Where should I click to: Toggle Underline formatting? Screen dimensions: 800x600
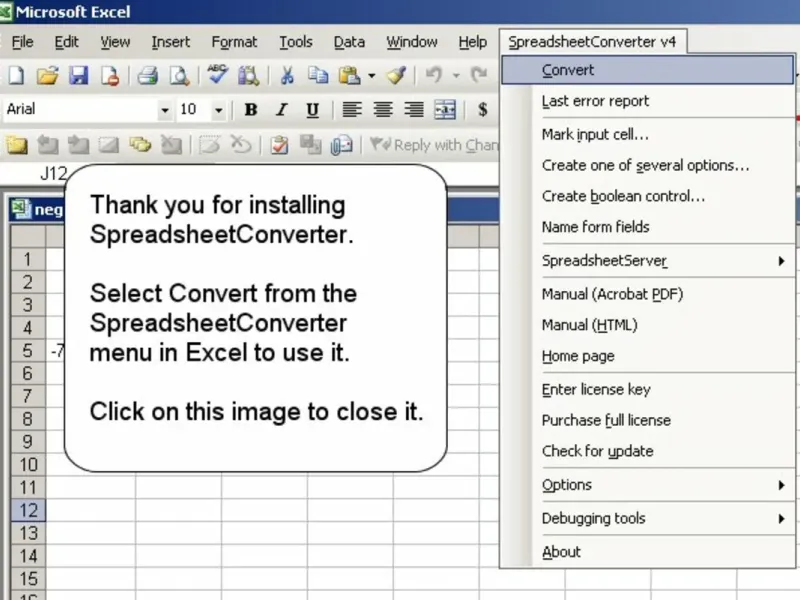(312, 110)
